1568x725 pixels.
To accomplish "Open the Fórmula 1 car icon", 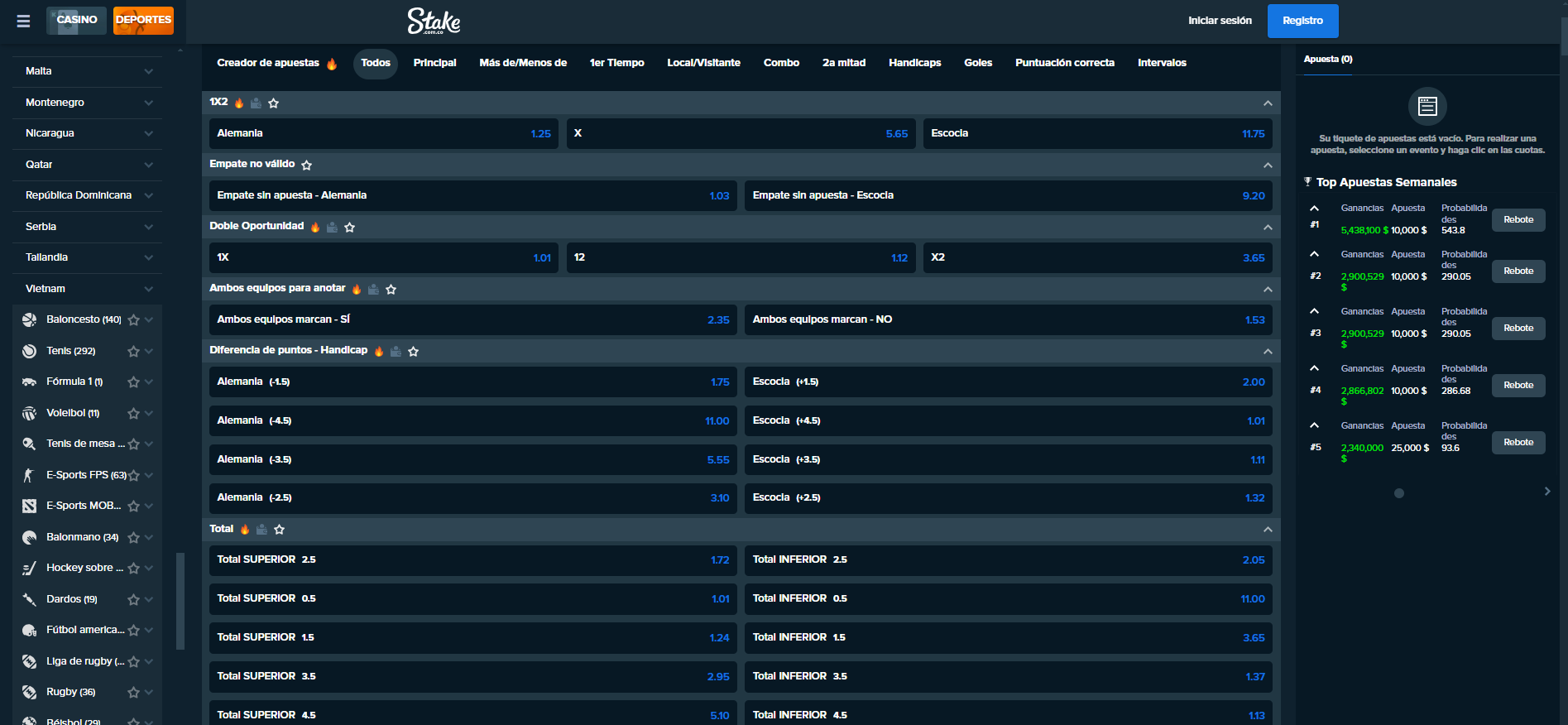I will (30, 382).
